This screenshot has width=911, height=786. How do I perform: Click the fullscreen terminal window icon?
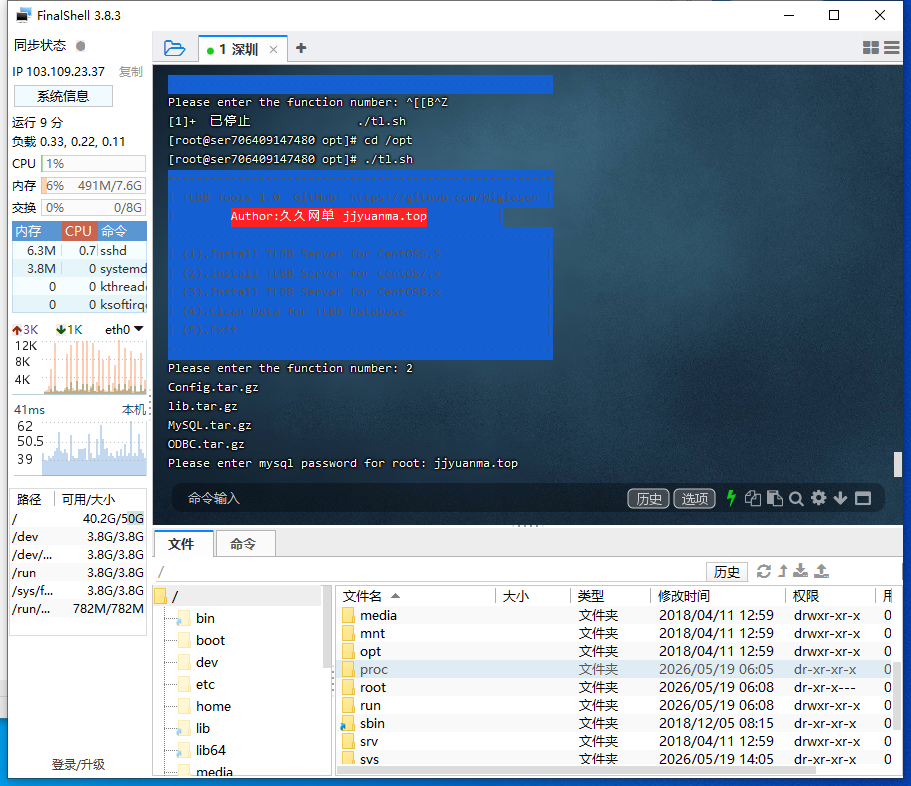point(863,498)
